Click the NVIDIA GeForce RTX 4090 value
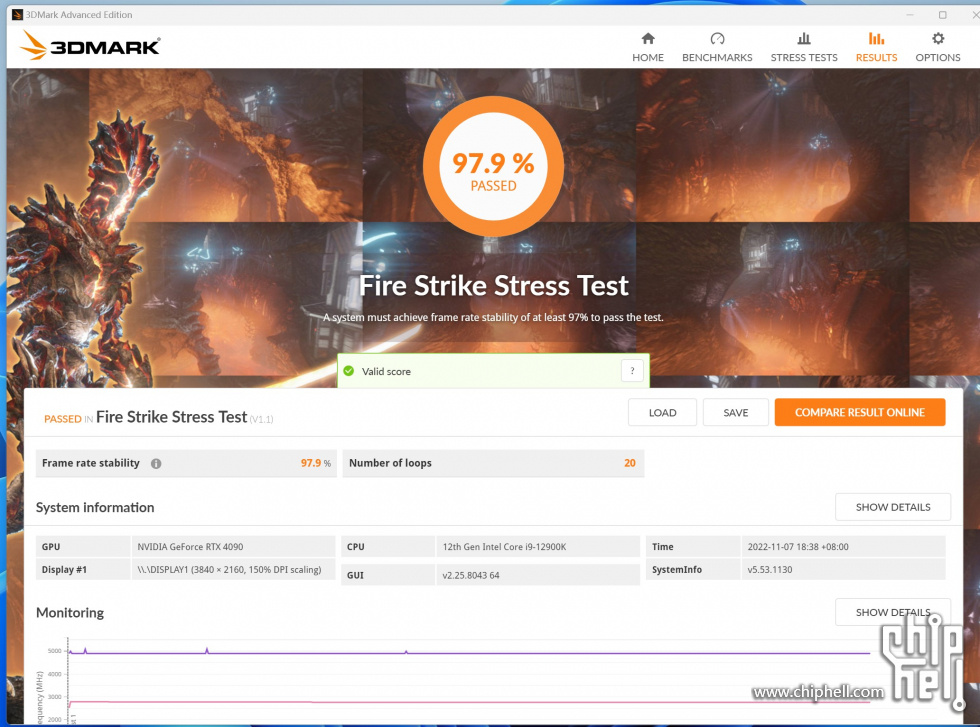Image resolution: width=980 pixels, height=727 pixels. click(x=190, y=546)
